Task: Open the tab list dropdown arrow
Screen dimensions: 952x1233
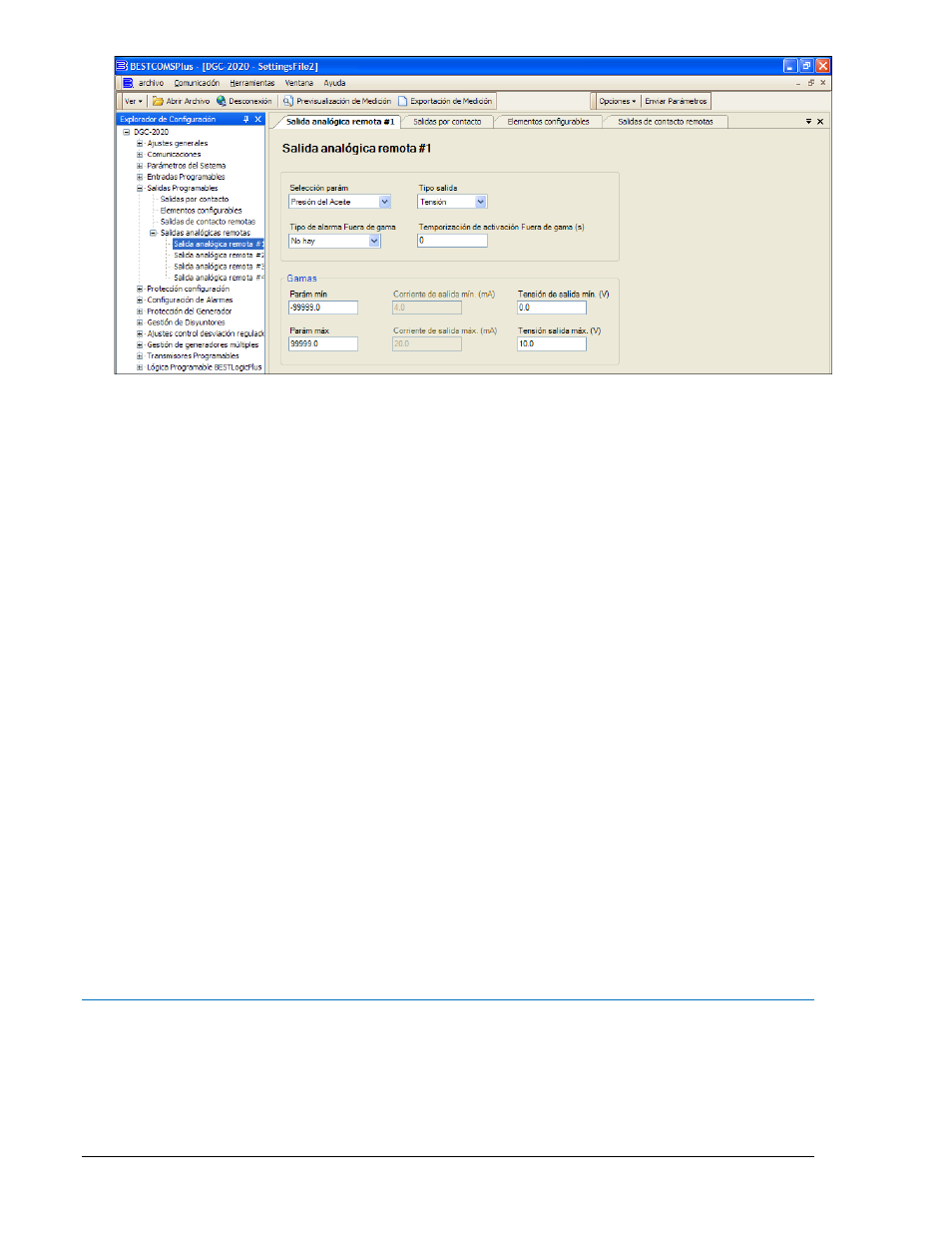Action: [809, 121]
